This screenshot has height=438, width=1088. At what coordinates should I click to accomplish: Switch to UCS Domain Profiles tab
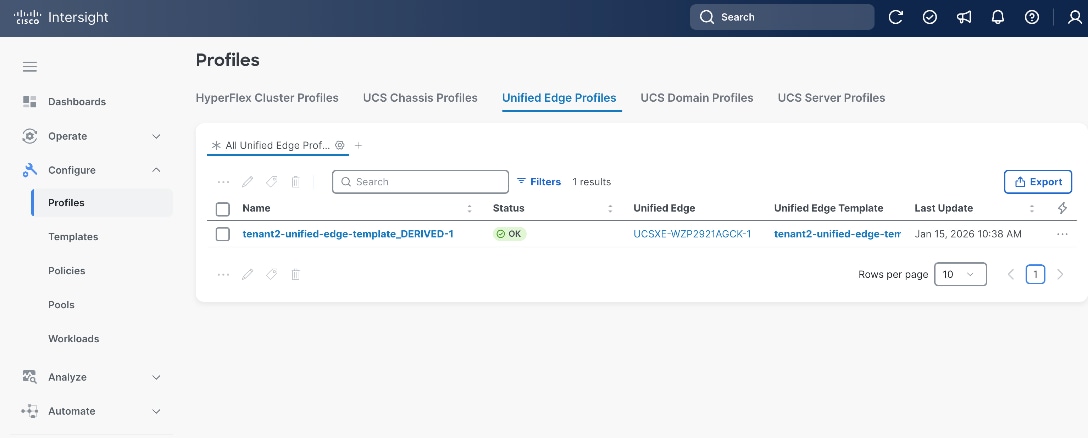697,98
